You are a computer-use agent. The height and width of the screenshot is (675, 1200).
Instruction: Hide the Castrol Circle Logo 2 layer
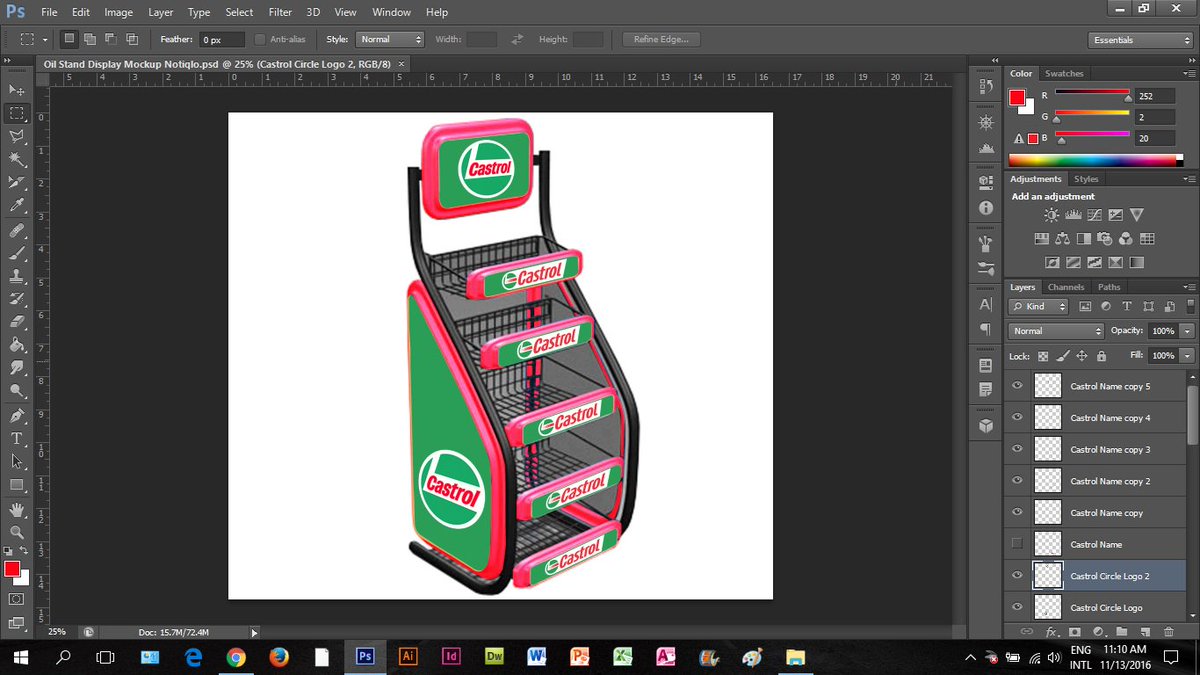point(1018,576)
